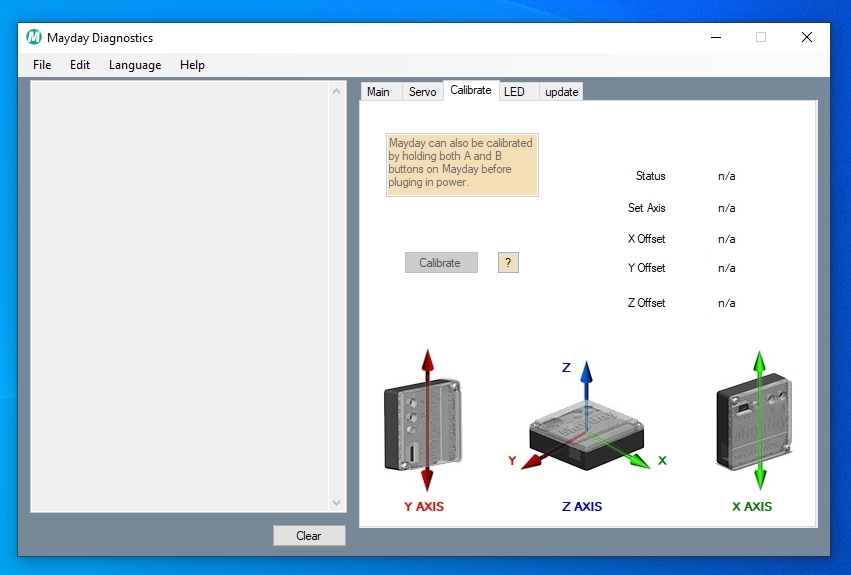Click the Status n/a value
Viewport: 851px width, 575px height.
click(727, 176)
